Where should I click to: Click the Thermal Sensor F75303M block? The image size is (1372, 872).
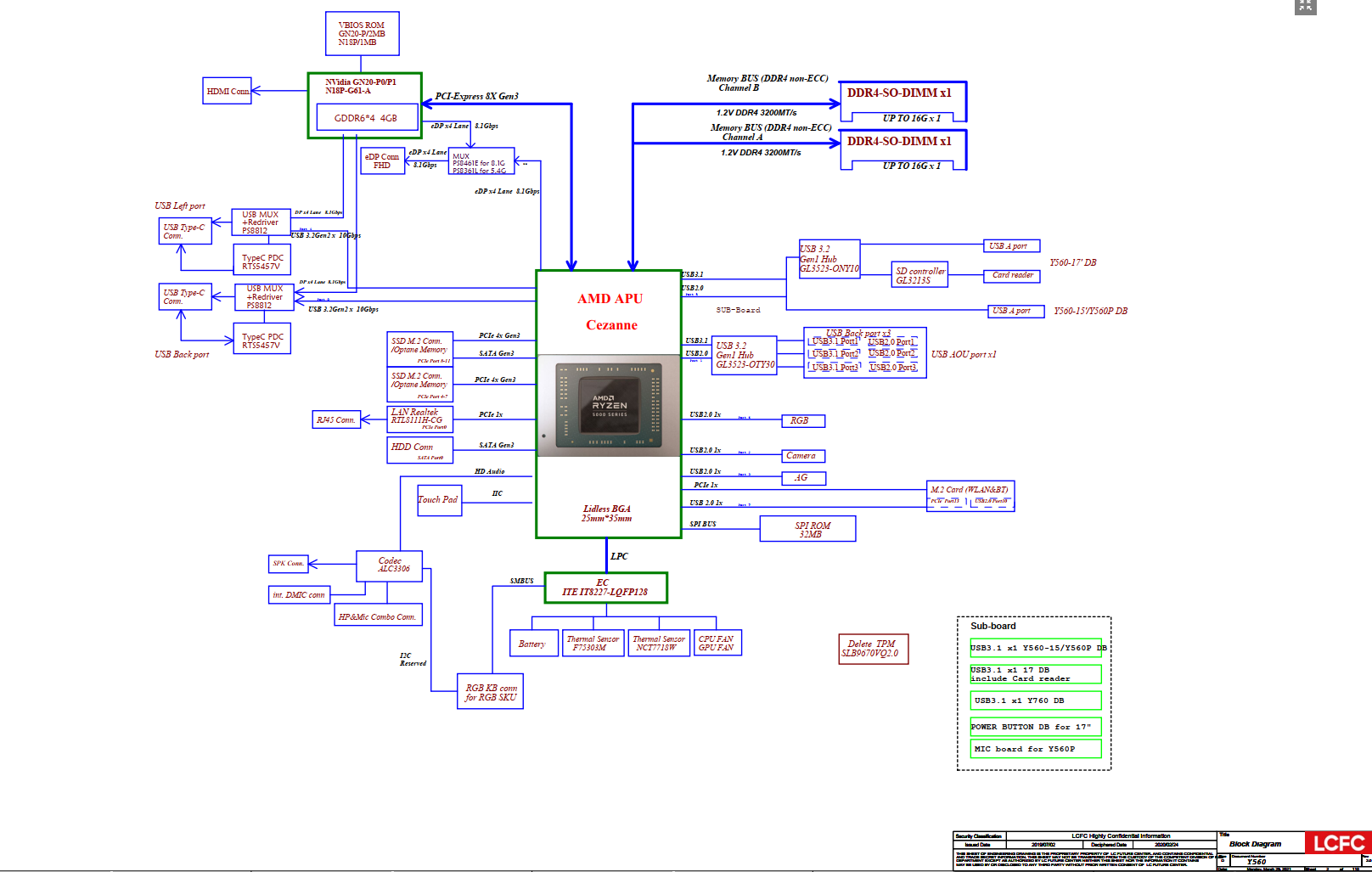pyautogui.click(x=593, y=643)
